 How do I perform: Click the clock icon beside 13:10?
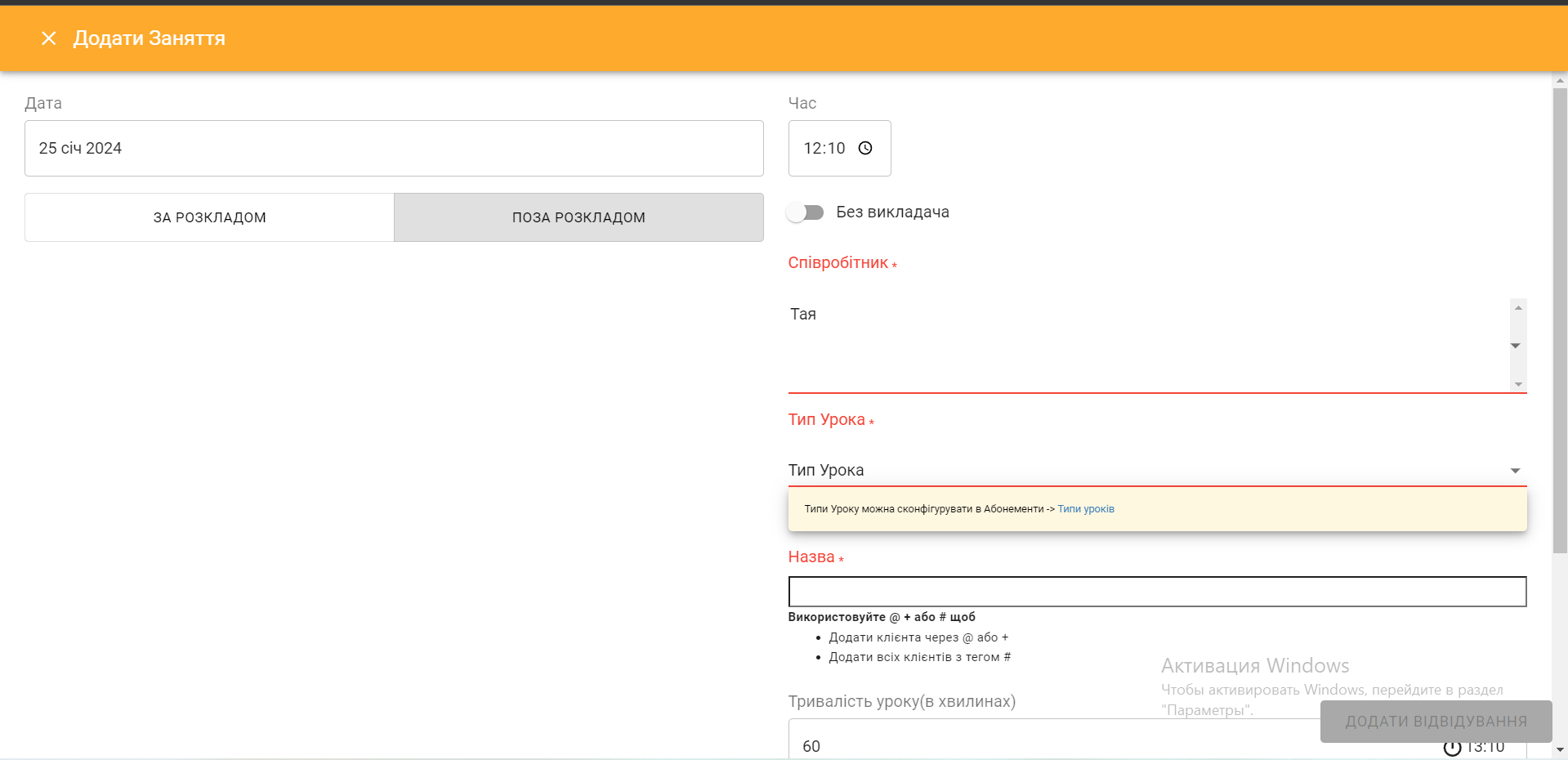1452,747
